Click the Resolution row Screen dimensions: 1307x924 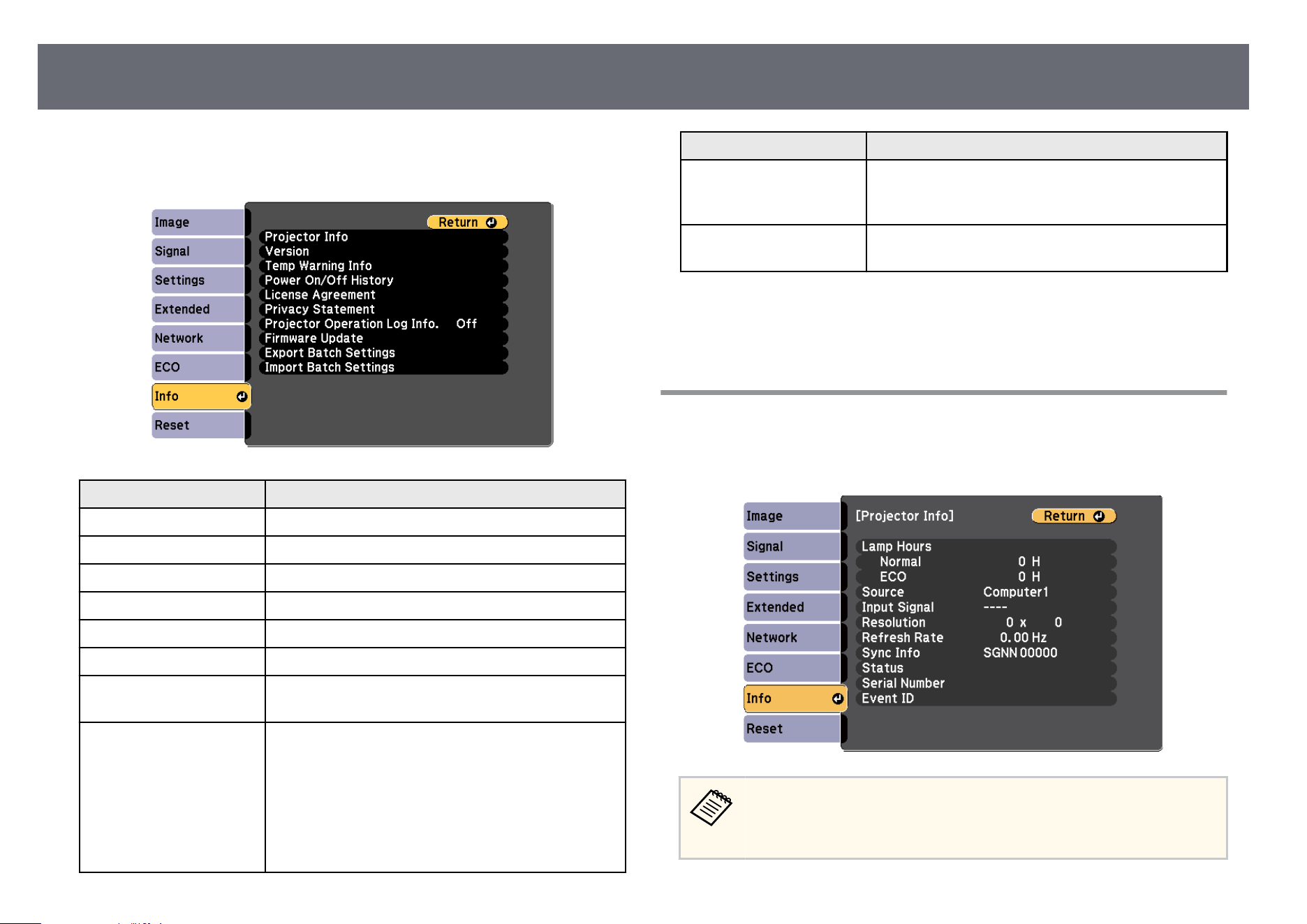(986, 623)
